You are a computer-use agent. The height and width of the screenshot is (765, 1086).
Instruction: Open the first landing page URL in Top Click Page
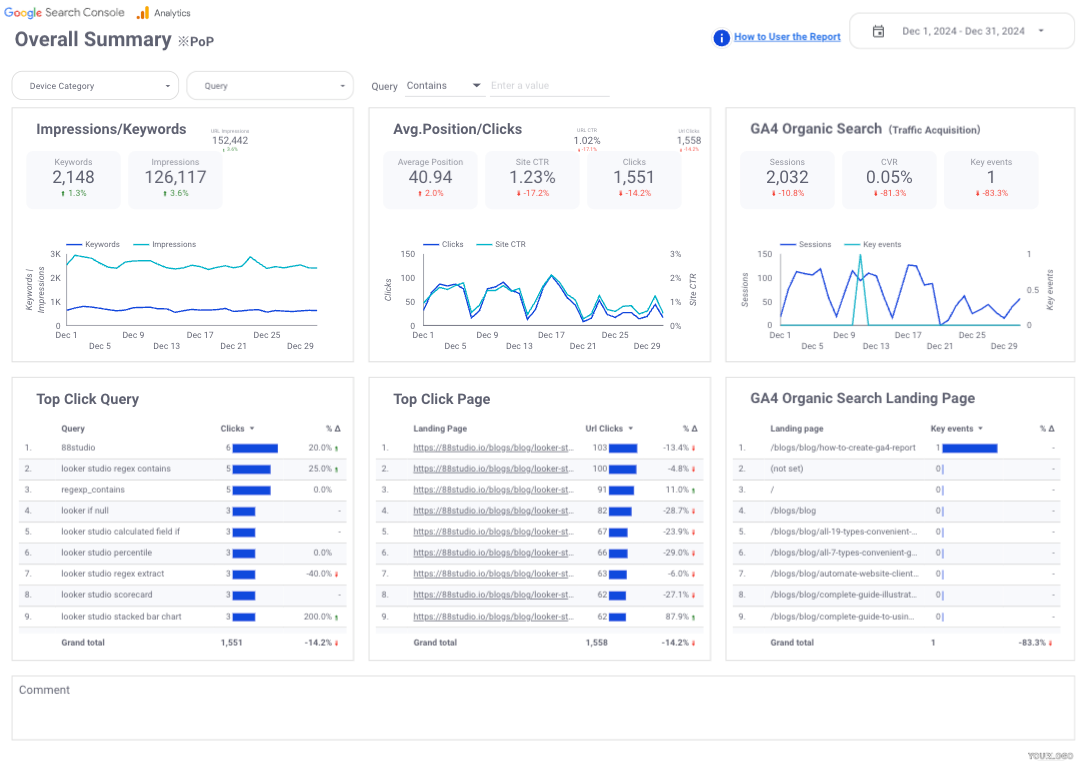tap(493, 448)
